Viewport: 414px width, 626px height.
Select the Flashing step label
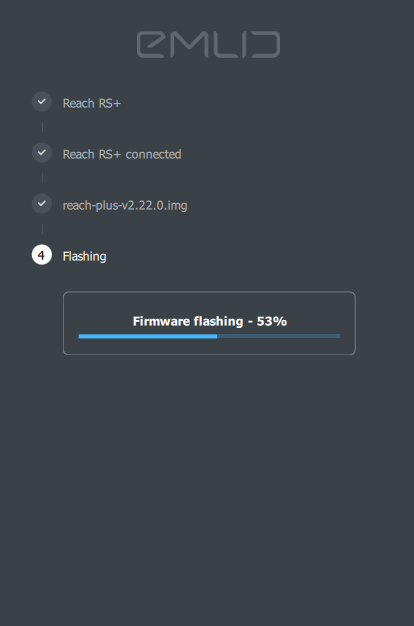(85, 257)
